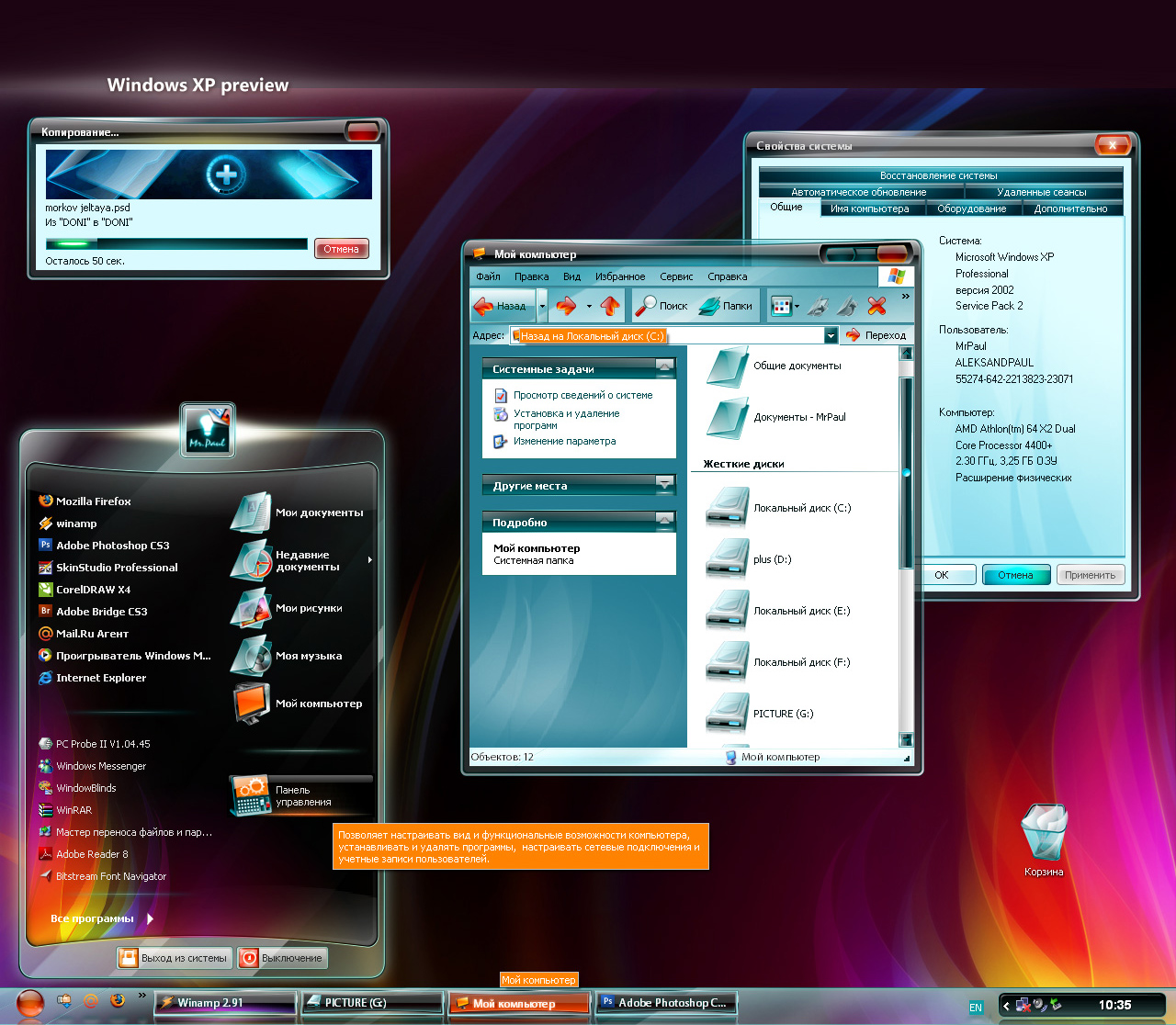
Task: Open the Документы - MrPaul folder icon
Action: click(729, 418)
